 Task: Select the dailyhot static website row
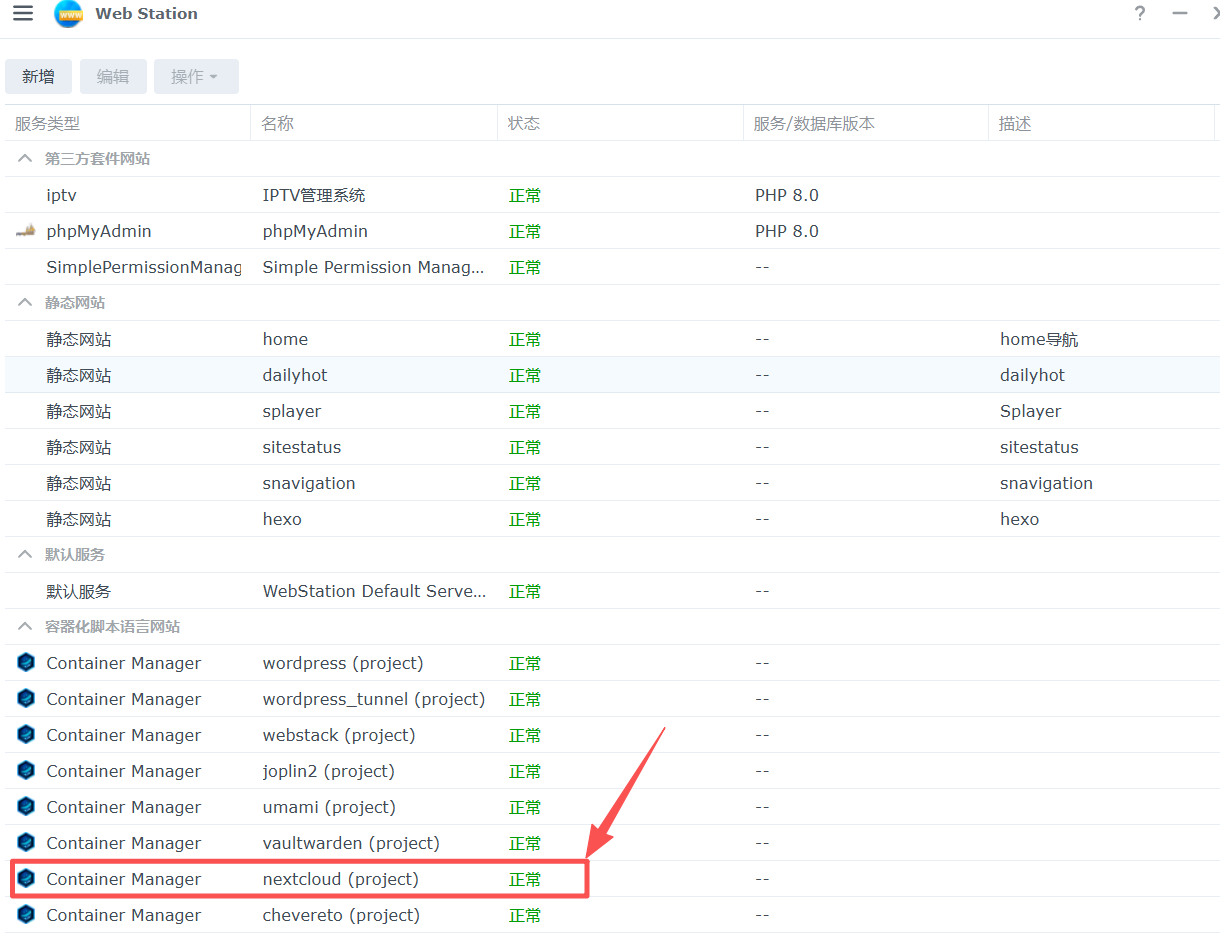[x=295, y=375]
